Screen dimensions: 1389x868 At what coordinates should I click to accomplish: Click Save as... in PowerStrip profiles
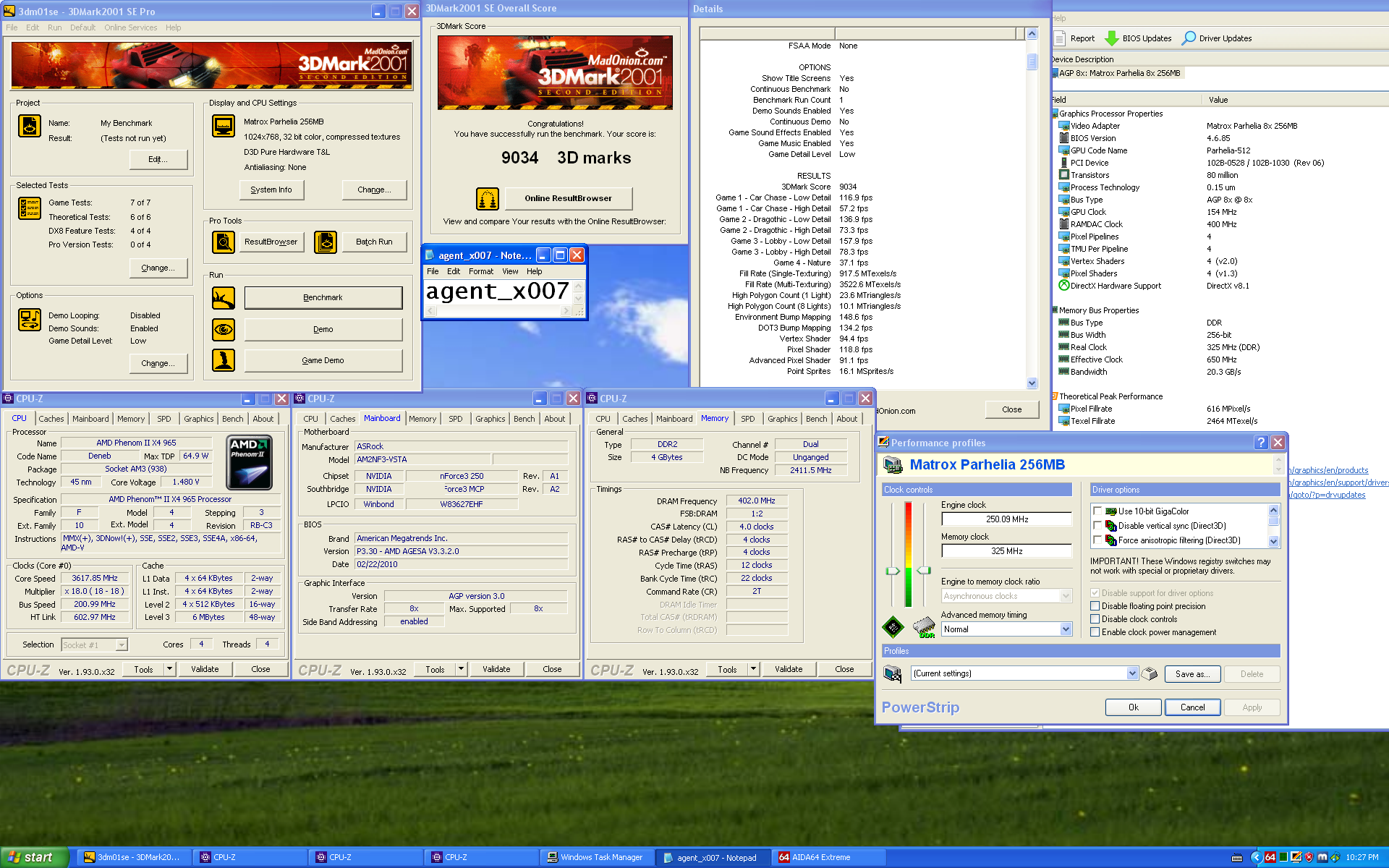coord(1192,674)
